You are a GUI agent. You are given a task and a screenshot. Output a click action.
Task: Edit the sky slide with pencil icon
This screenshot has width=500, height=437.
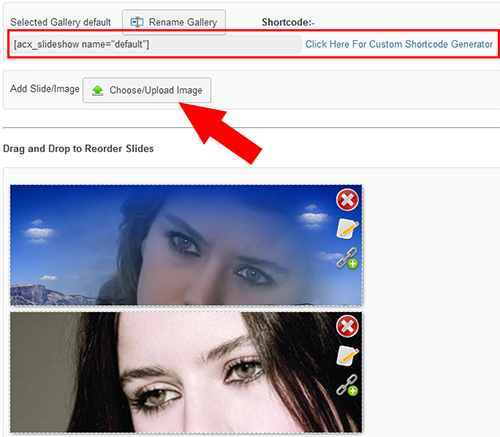click(x=347, y=229)
